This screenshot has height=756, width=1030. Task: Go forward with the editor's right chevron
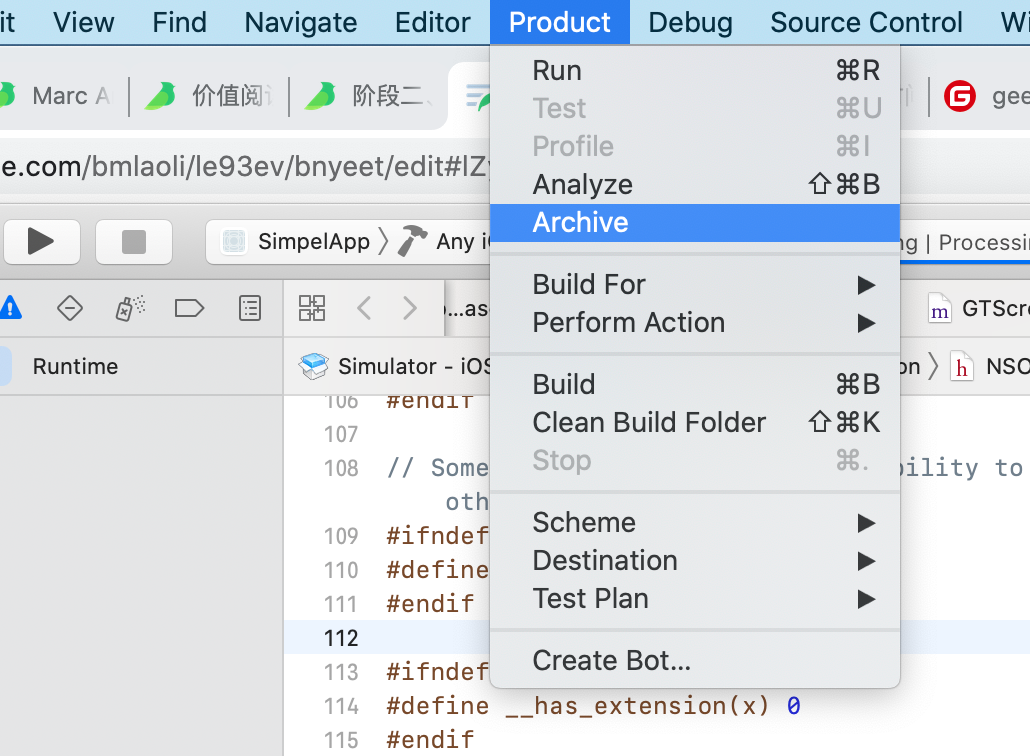[409, 307]
